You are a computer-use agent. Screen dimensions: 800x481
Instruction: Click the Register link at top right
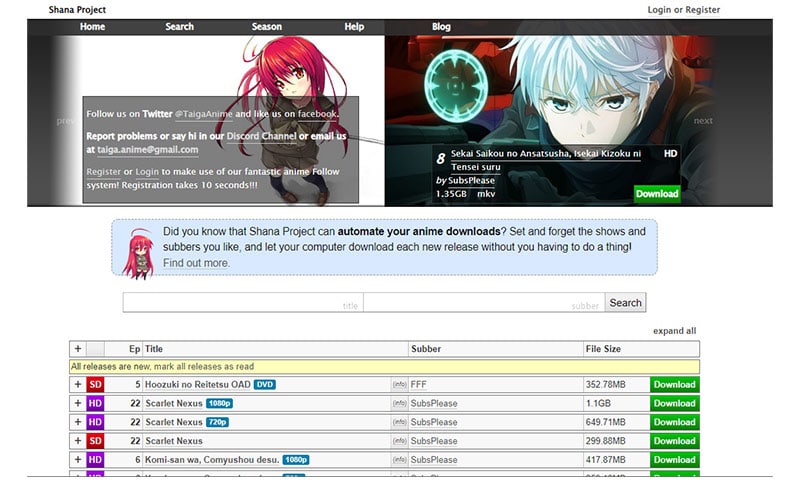[703, 10]
